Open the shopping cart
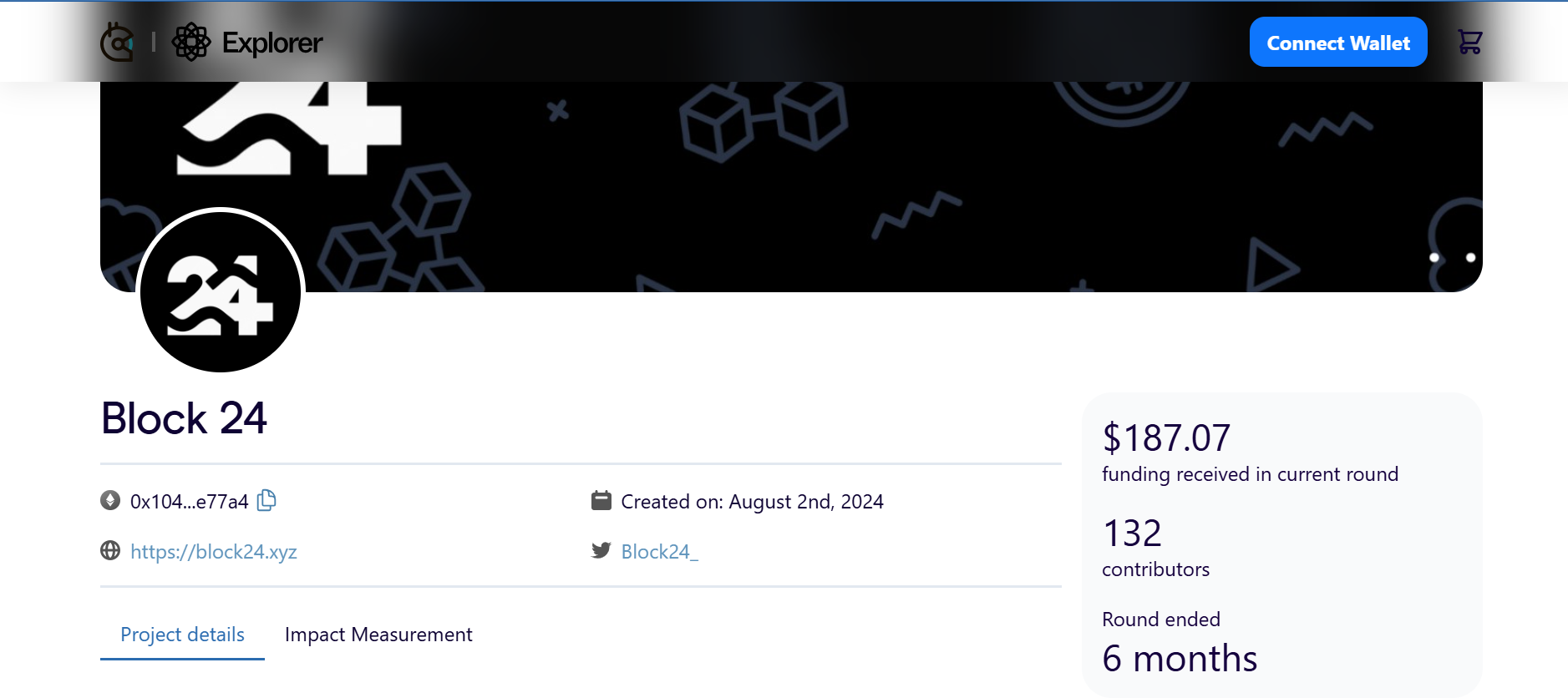 tap(1469, 42)
